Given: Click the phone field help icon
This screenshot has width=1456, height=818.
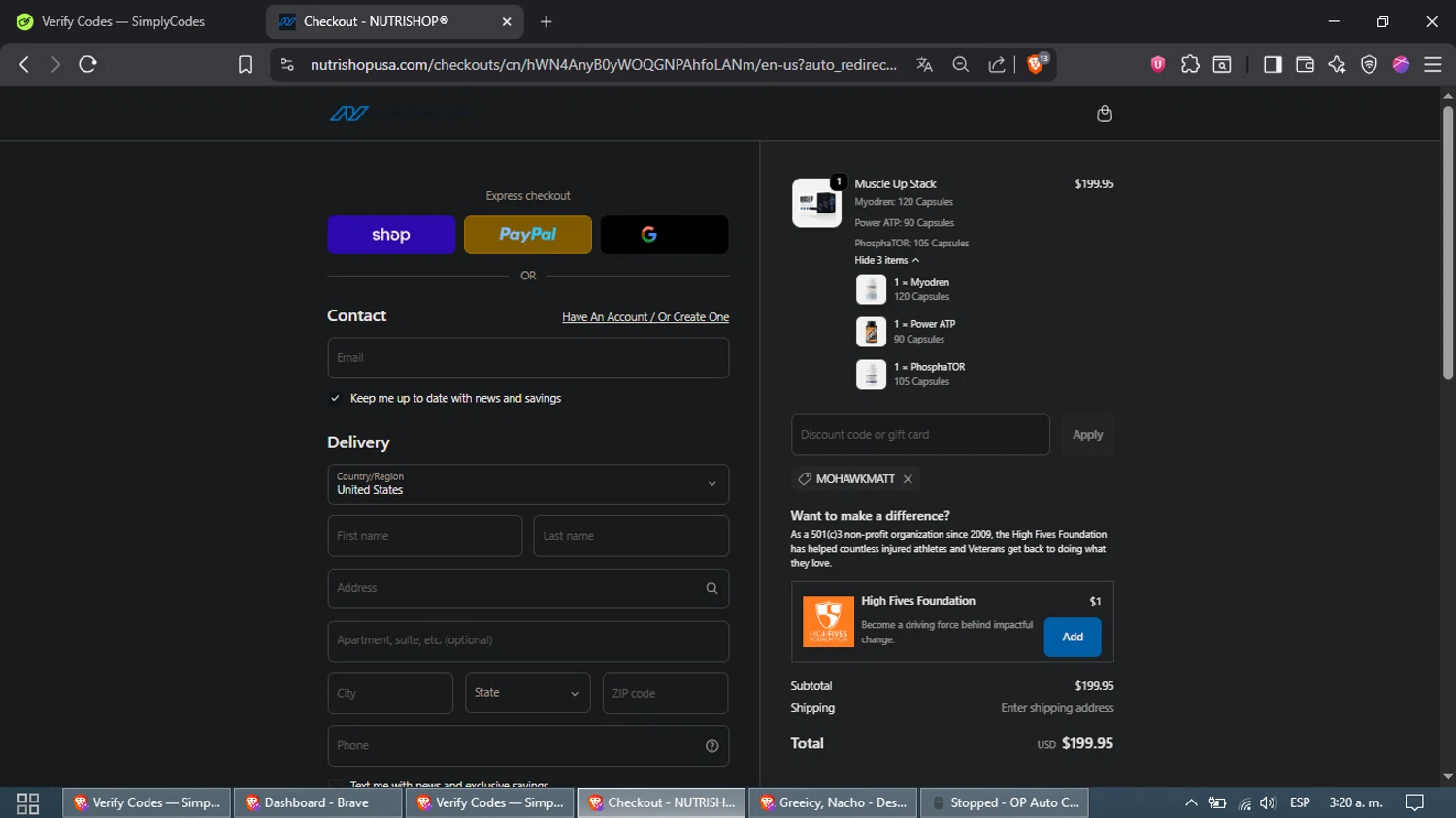Looking at the screenshot, I should tap(711, 746).
